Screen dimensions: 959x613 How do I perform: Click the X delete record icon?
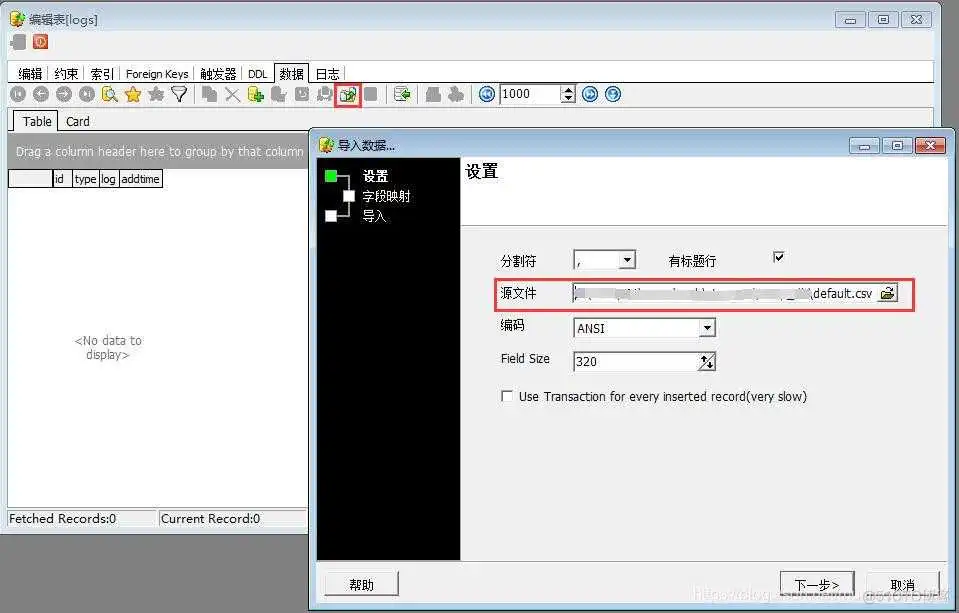coord(232,94)
